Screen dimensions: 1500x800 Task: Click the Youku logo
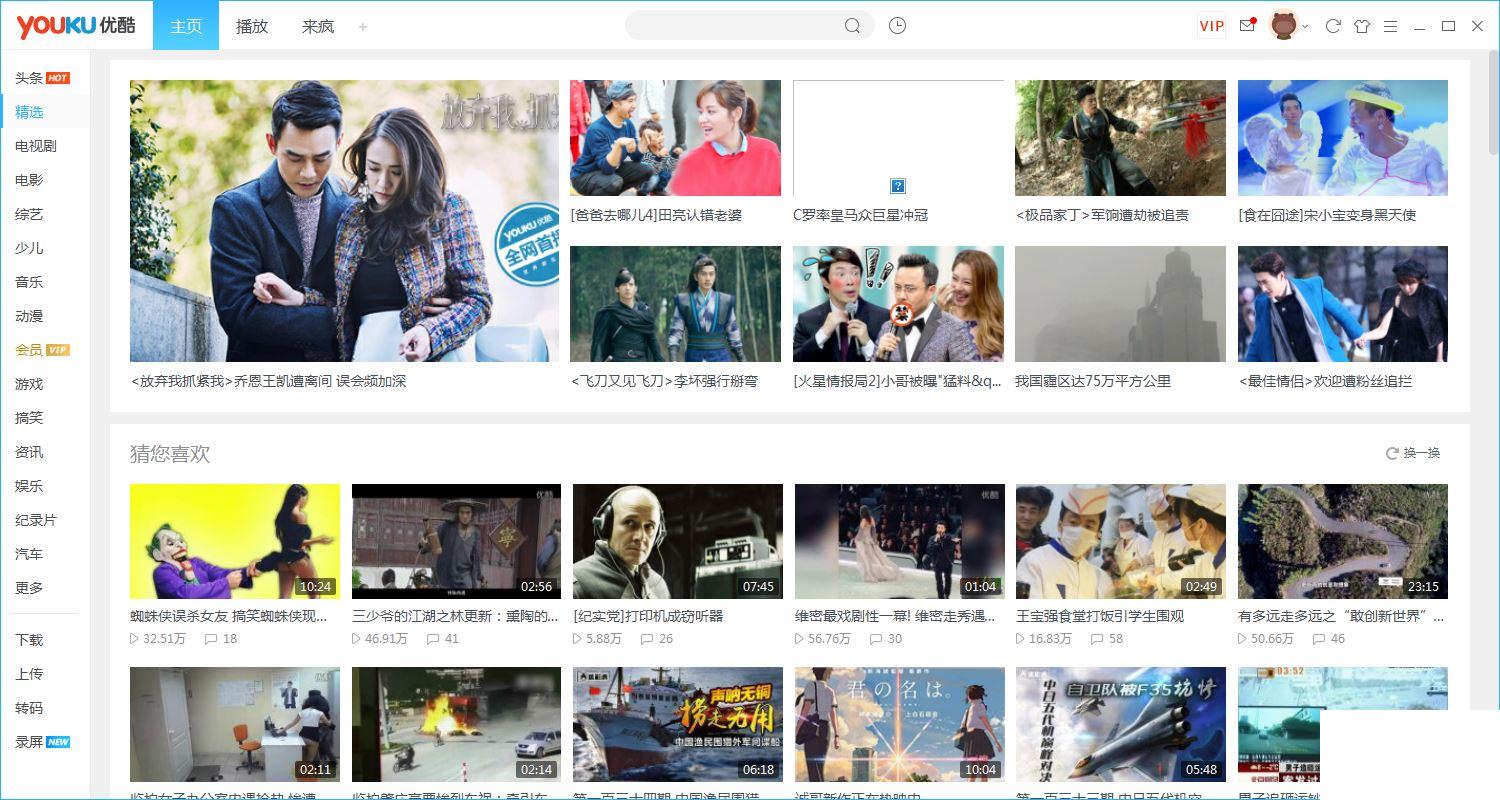coord(76,26)
